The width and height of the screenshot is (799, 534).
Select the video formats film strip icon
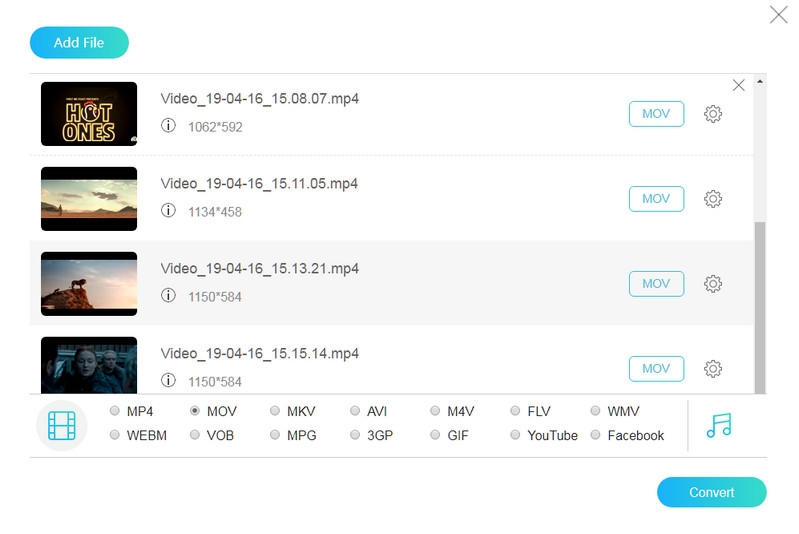[x=61, y=425]
